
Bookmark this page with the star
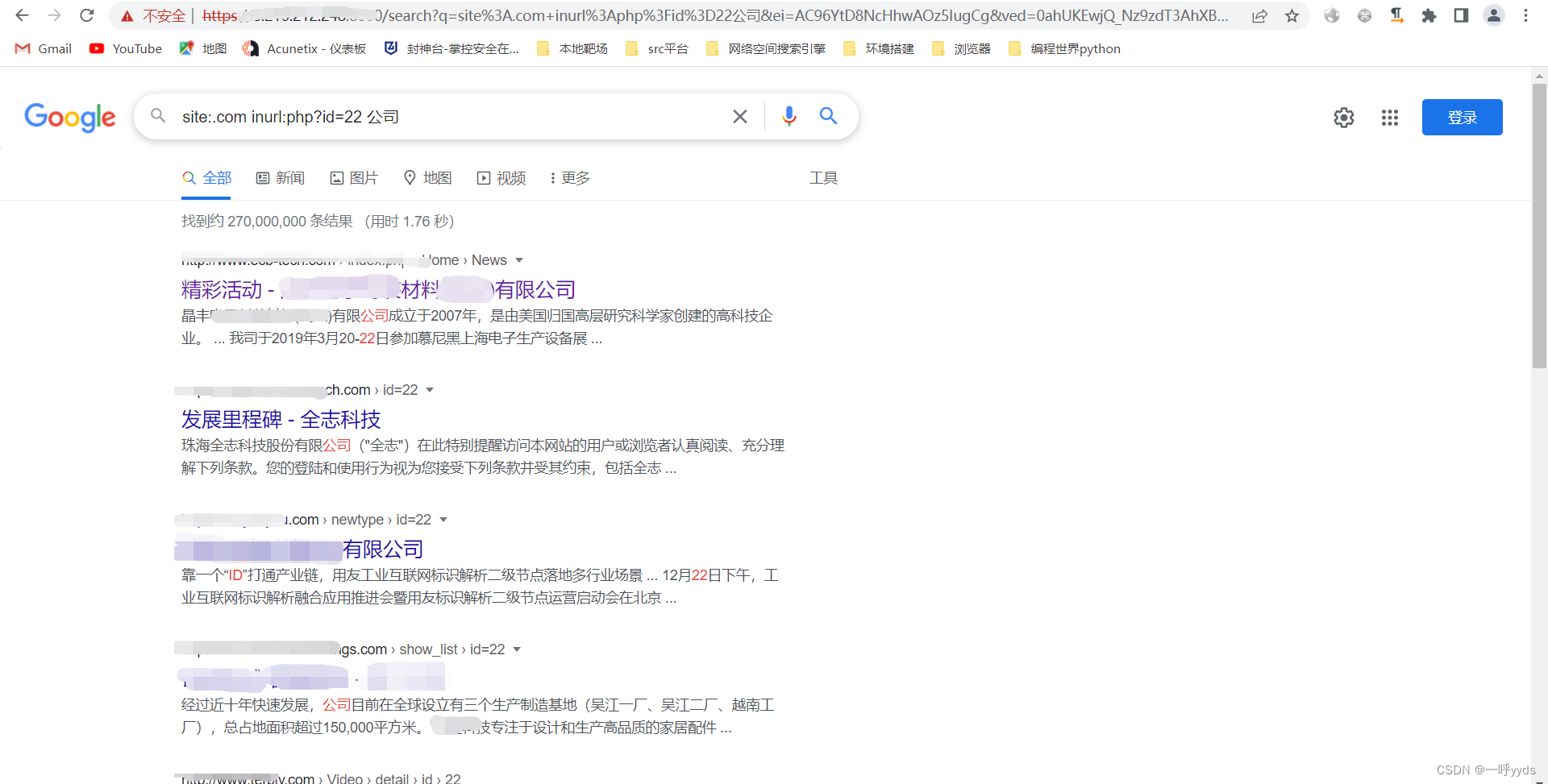[1292, 16]
